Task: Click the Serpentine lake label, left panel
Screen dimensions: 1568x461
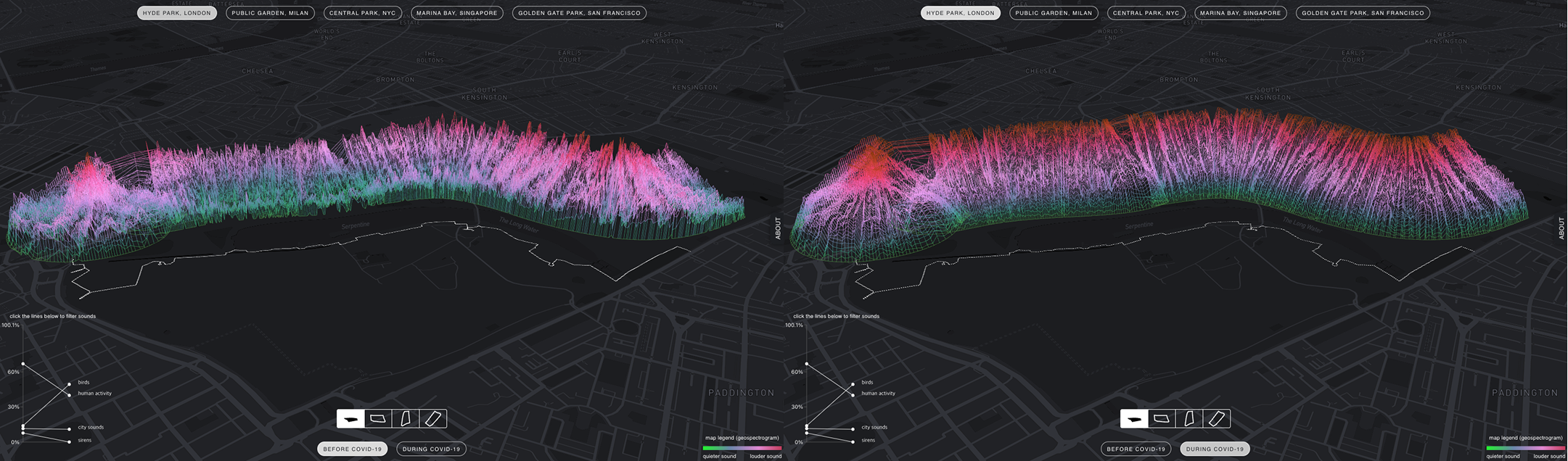Action: 356,225
